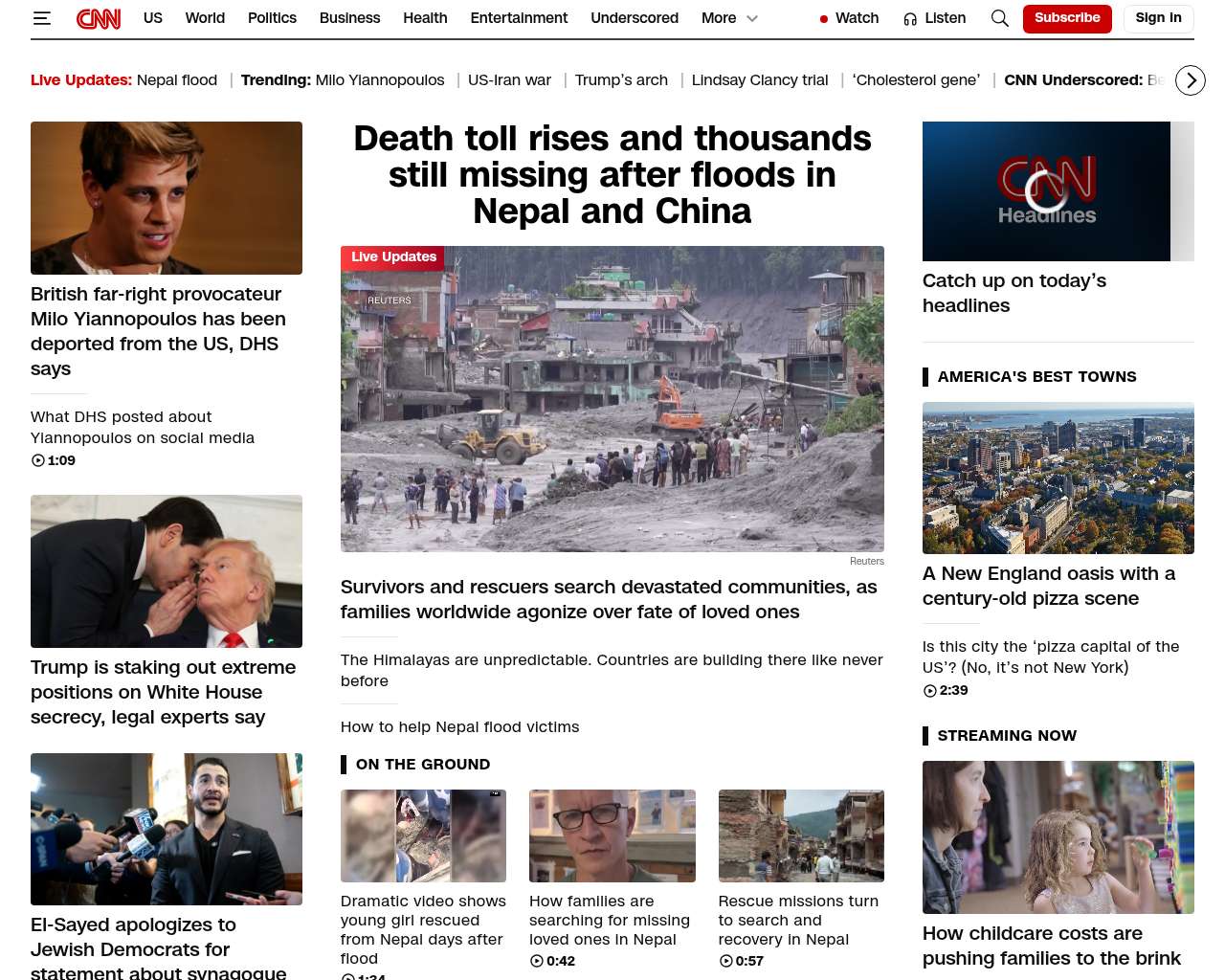Play the 0:57 rescue missions video icon
The height and width of the screenshot is (980, 1225).
point(725,961)
